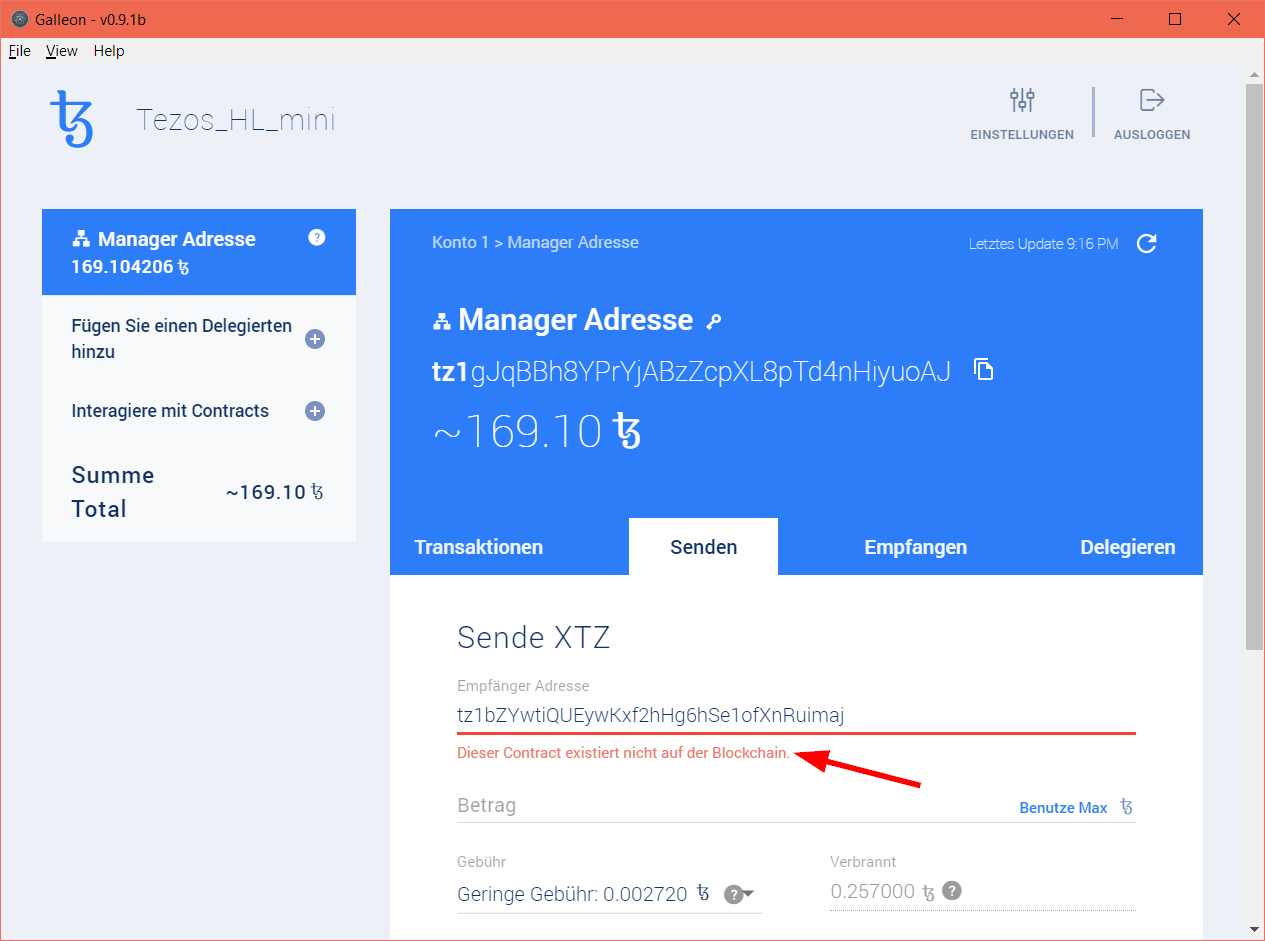Open Einstellungen settings sliders icon
The width and height of the screenshot is (1265, 941).
tap(1022, 100)
